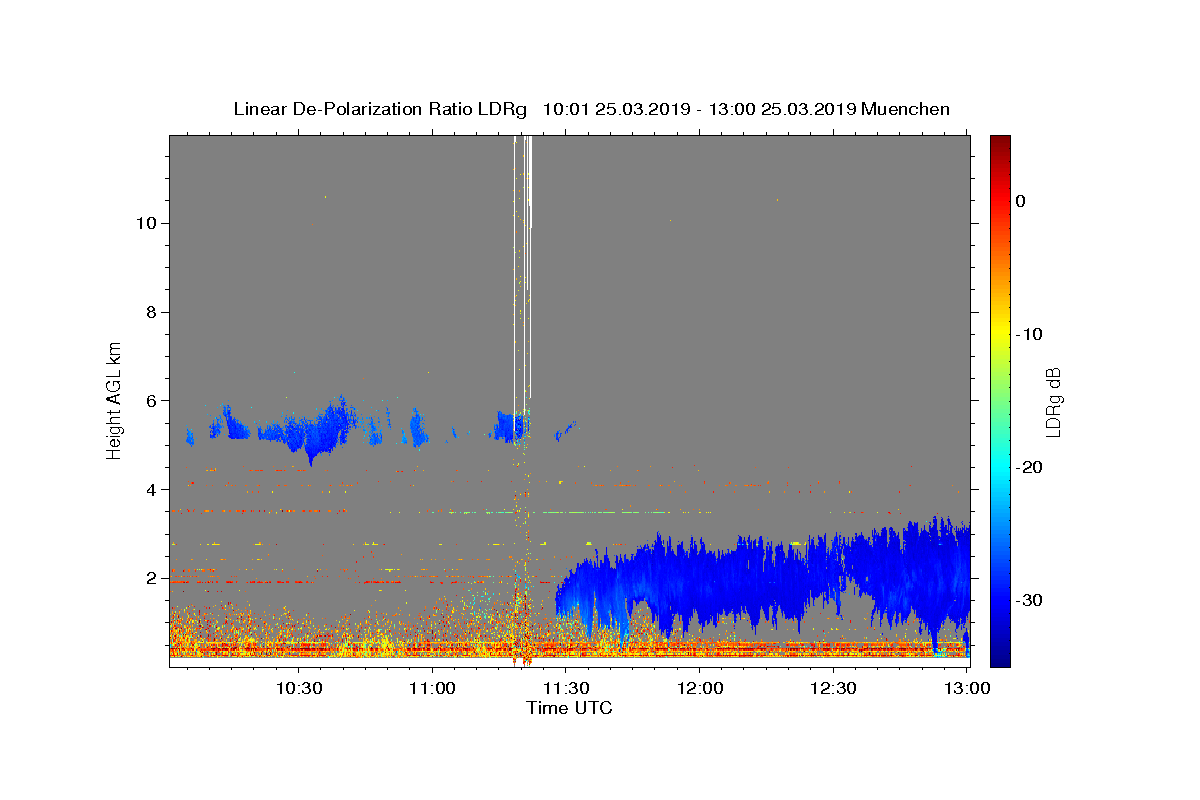Screen dimensions: 1200x800
Task: Click the colorbar value -30
Action: click(x=1028, y=600)
